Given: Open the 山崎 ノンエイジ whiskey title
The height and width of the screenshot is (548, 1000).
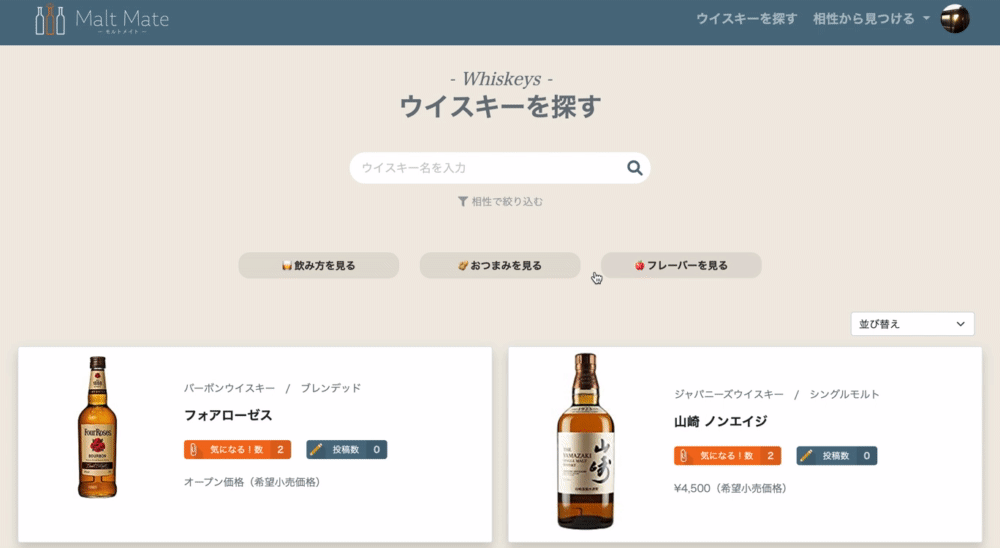Looking at the screenshot, I should point(721,422).
